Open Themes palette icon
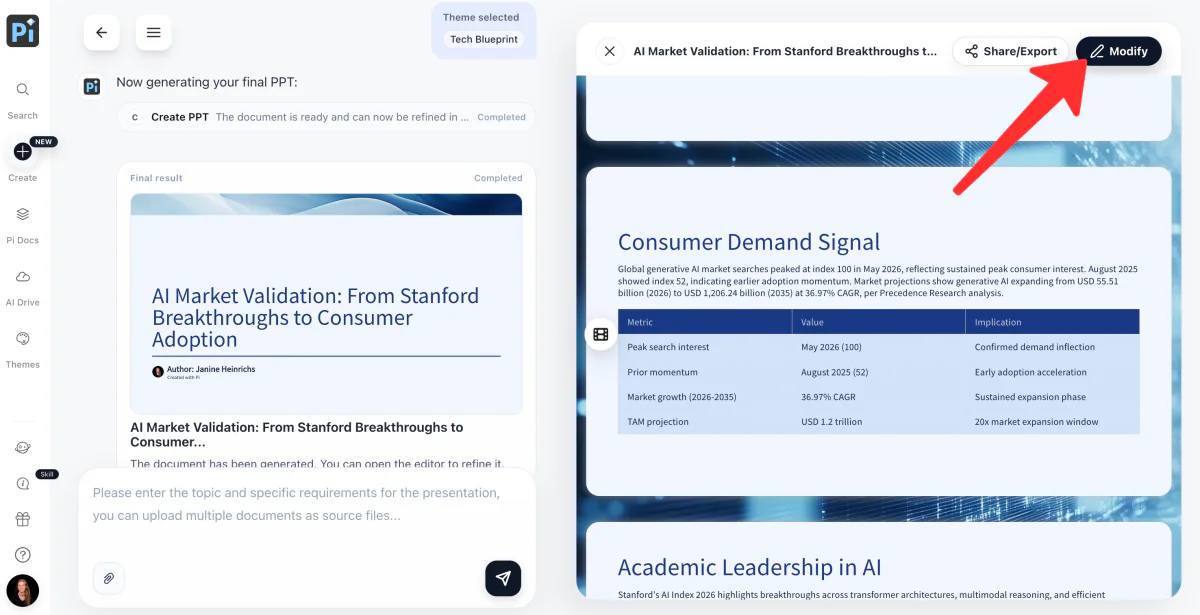Screen dimensions: 1200x615 22,339
